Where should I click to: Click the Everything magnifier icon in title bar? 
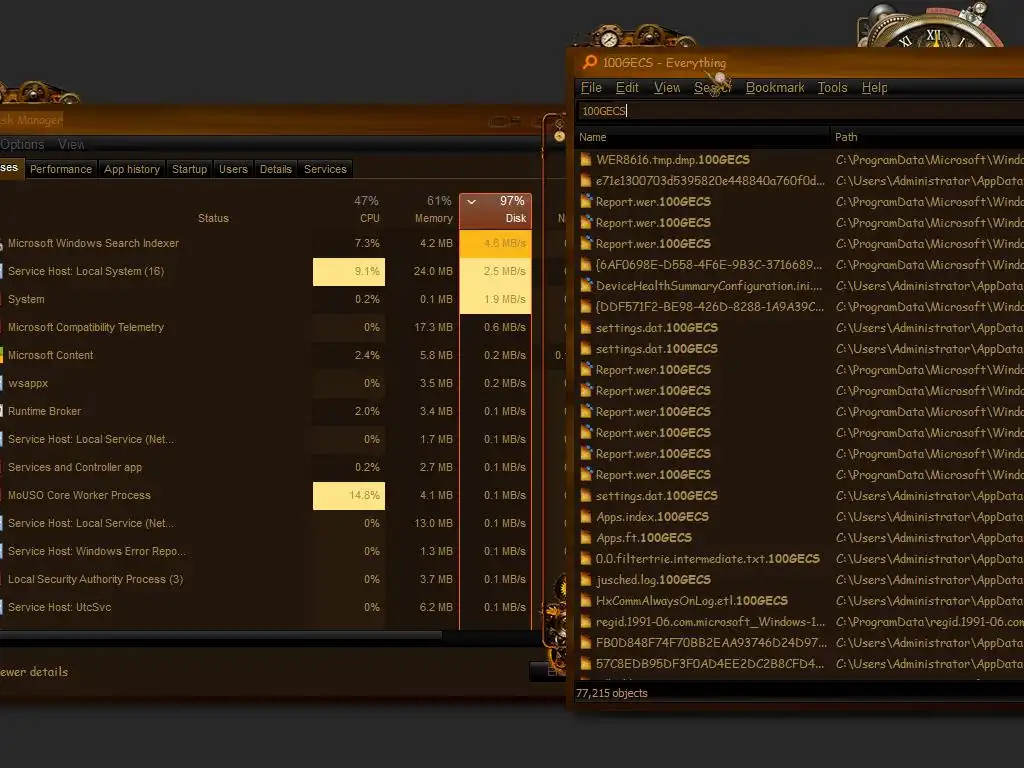[x=590, y=62]
